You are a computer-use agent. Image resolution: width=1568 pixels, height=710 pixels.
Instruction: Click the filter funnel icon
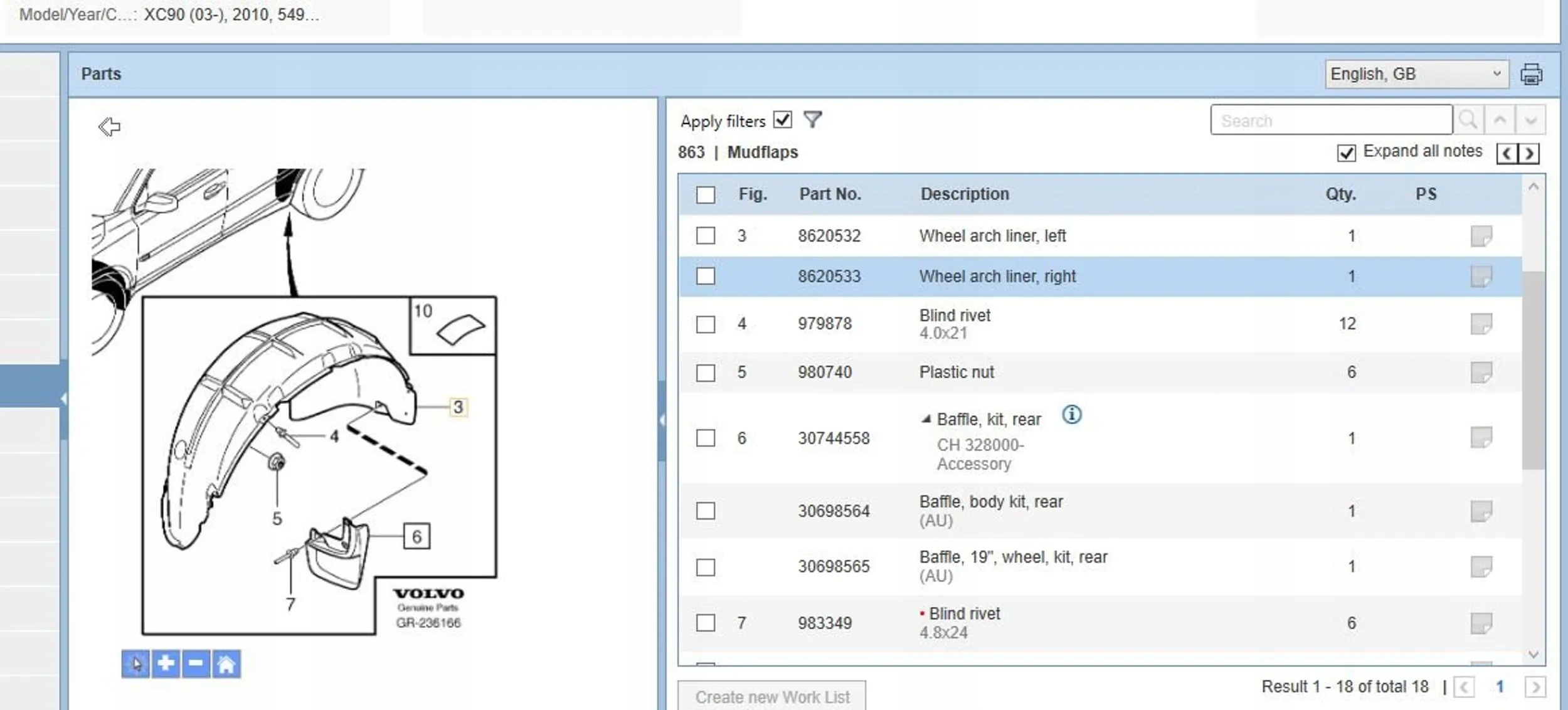[x=812, y=119]
